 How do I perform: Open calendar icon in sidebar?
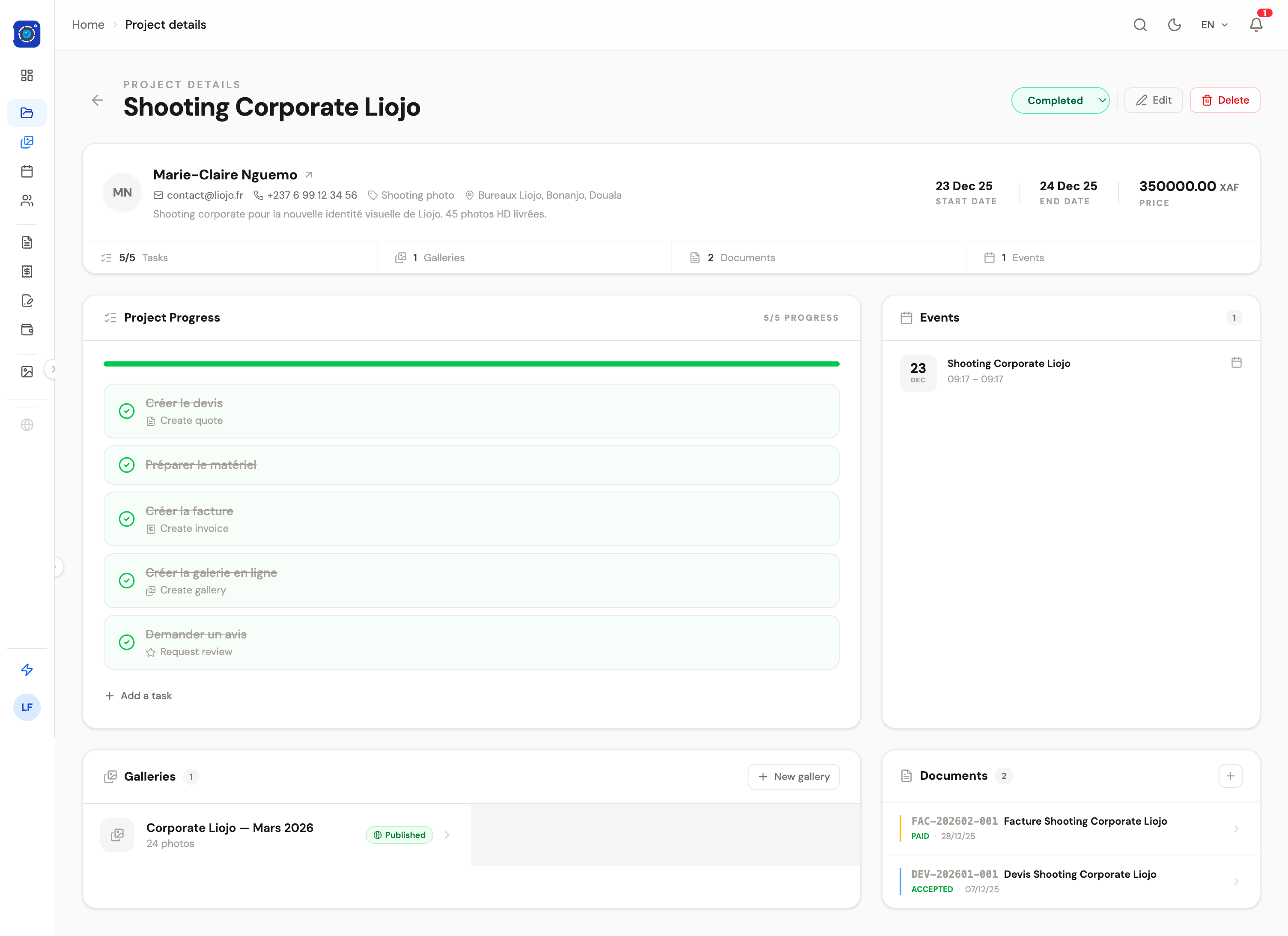click(27, 171)
